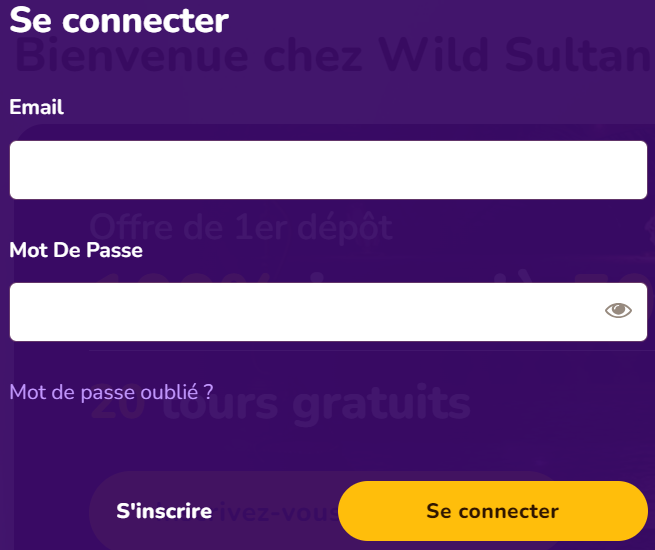Go to registration via S'inscrire
The width and height of the screenshot is (655, 550).
tap(164, 511)
